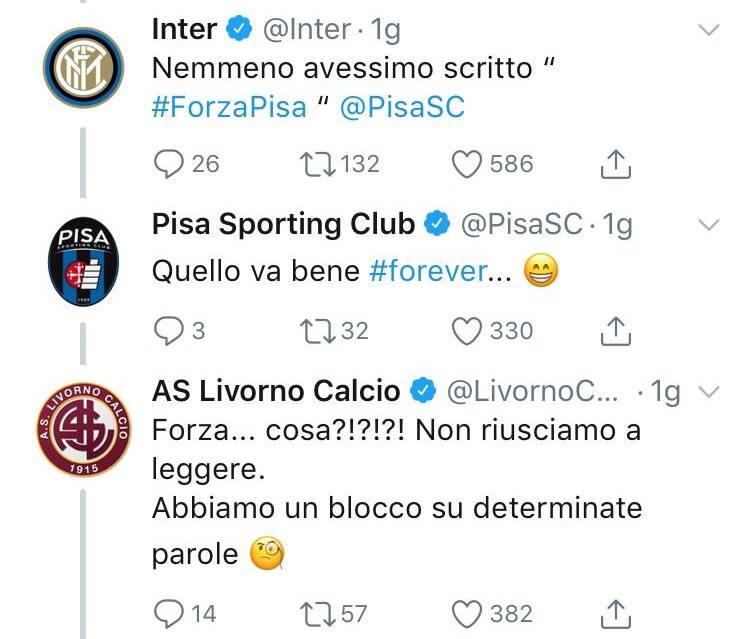
Task: Reply to Pisa Sporting Club's tweet
Action: click(169, 331)
